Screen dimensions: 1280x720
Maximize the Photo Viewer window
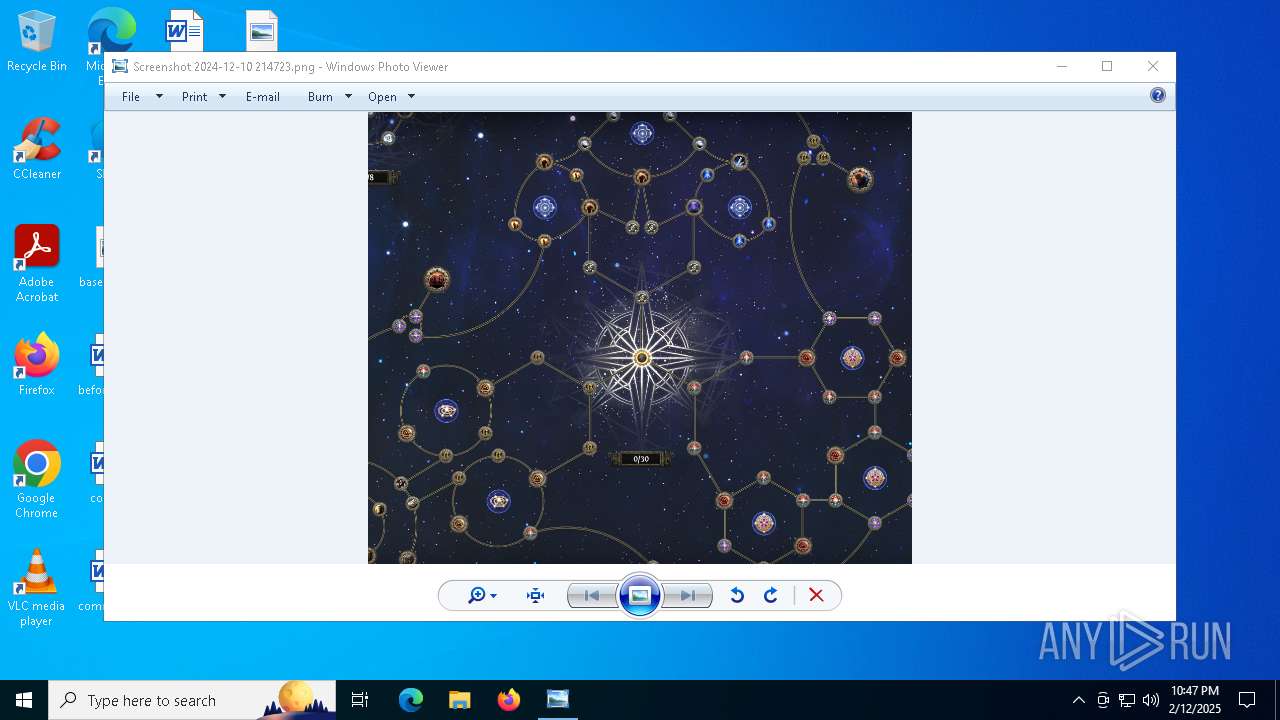(1107, 67)
